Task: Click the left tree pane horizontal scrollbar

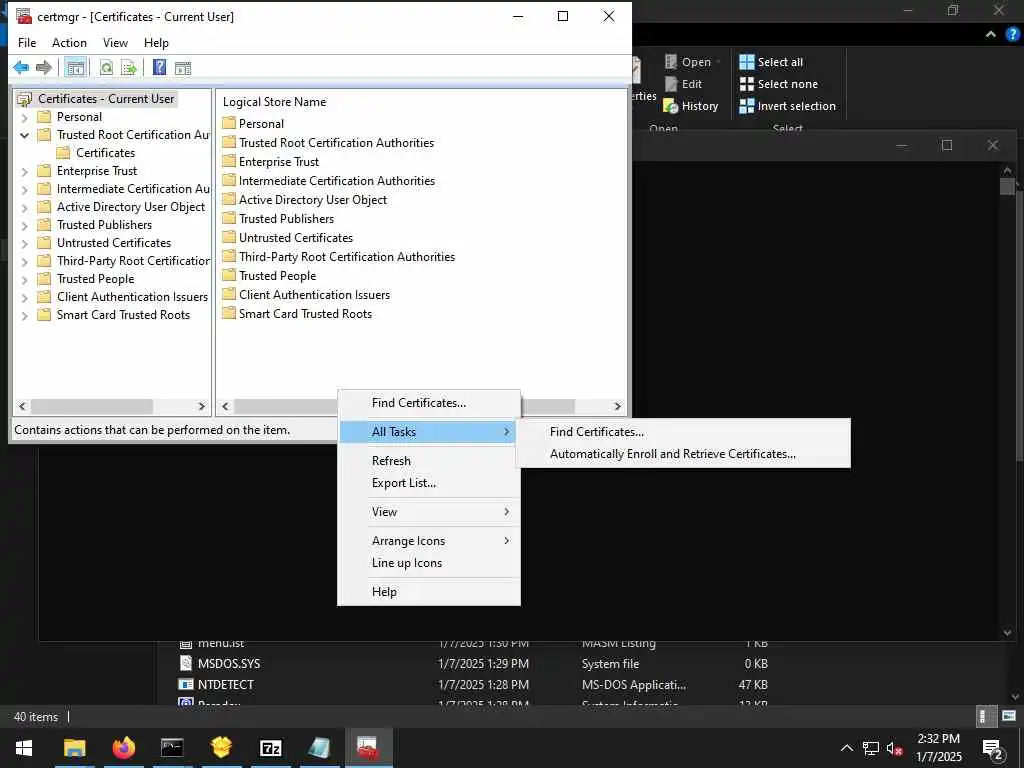Action: 91,406
